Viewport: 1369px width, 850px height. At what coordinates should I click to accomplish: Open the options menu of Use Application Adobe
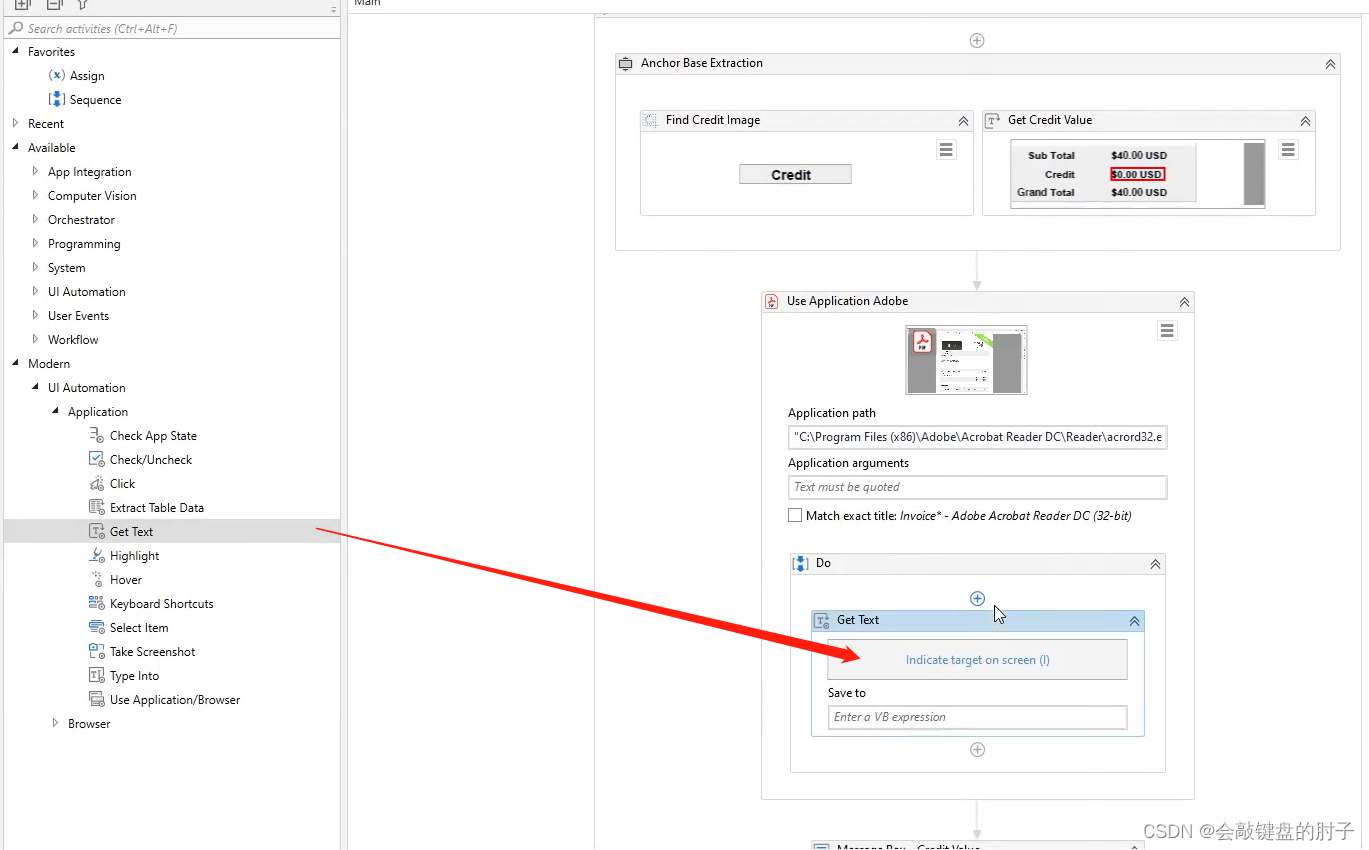(x=1167, y=330)
